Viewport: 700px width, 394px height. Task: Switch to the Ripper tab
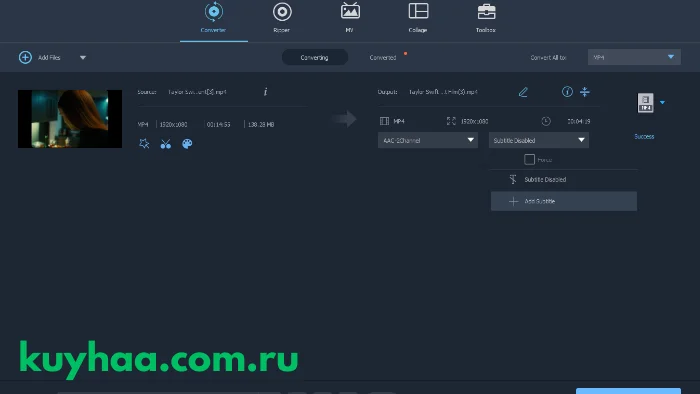(x=282, y=18)
